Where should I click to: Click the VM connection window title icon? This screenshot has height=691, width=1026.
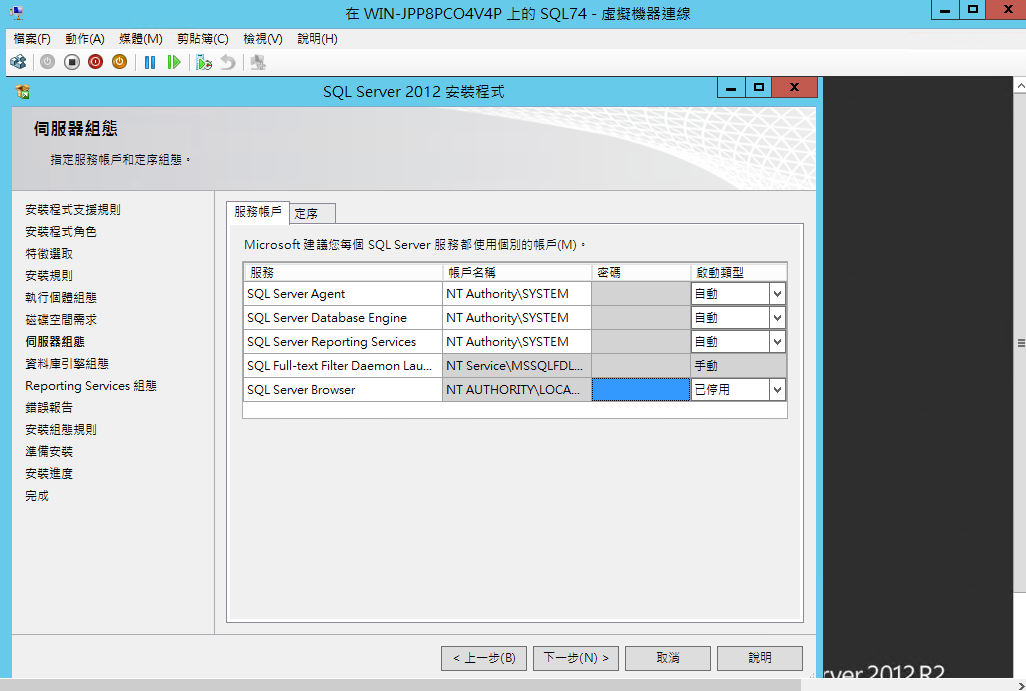[16, 12]
